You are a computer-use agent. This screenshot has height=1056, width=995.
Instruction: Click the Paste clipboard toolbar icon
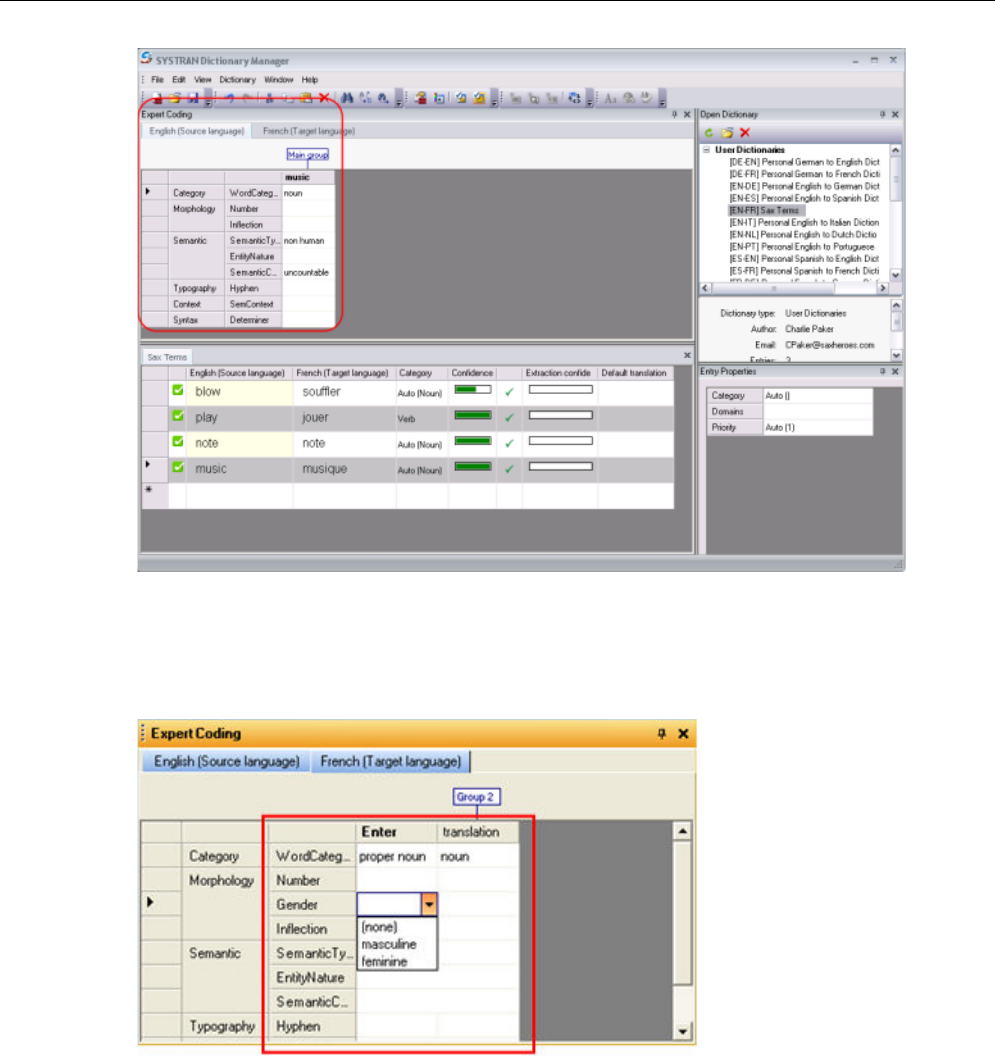tap(306, 98)
